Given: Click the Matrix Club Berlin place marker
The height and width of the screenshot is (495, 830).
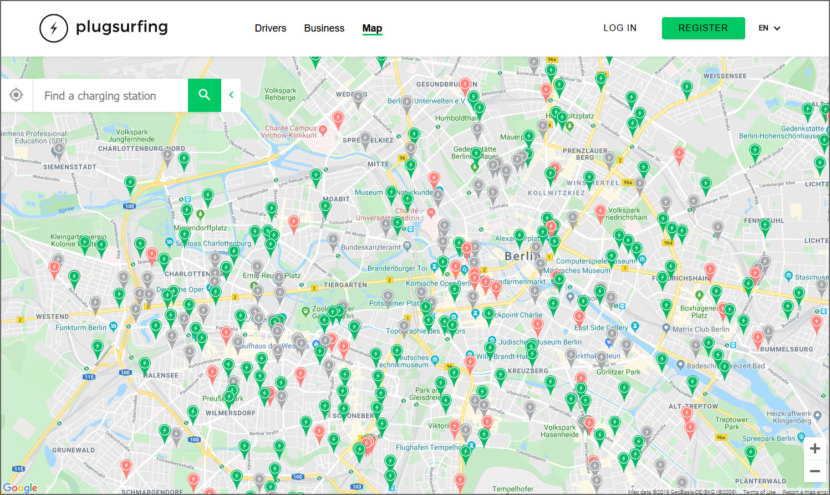Looking at the screenshot, I should [666, 328].
